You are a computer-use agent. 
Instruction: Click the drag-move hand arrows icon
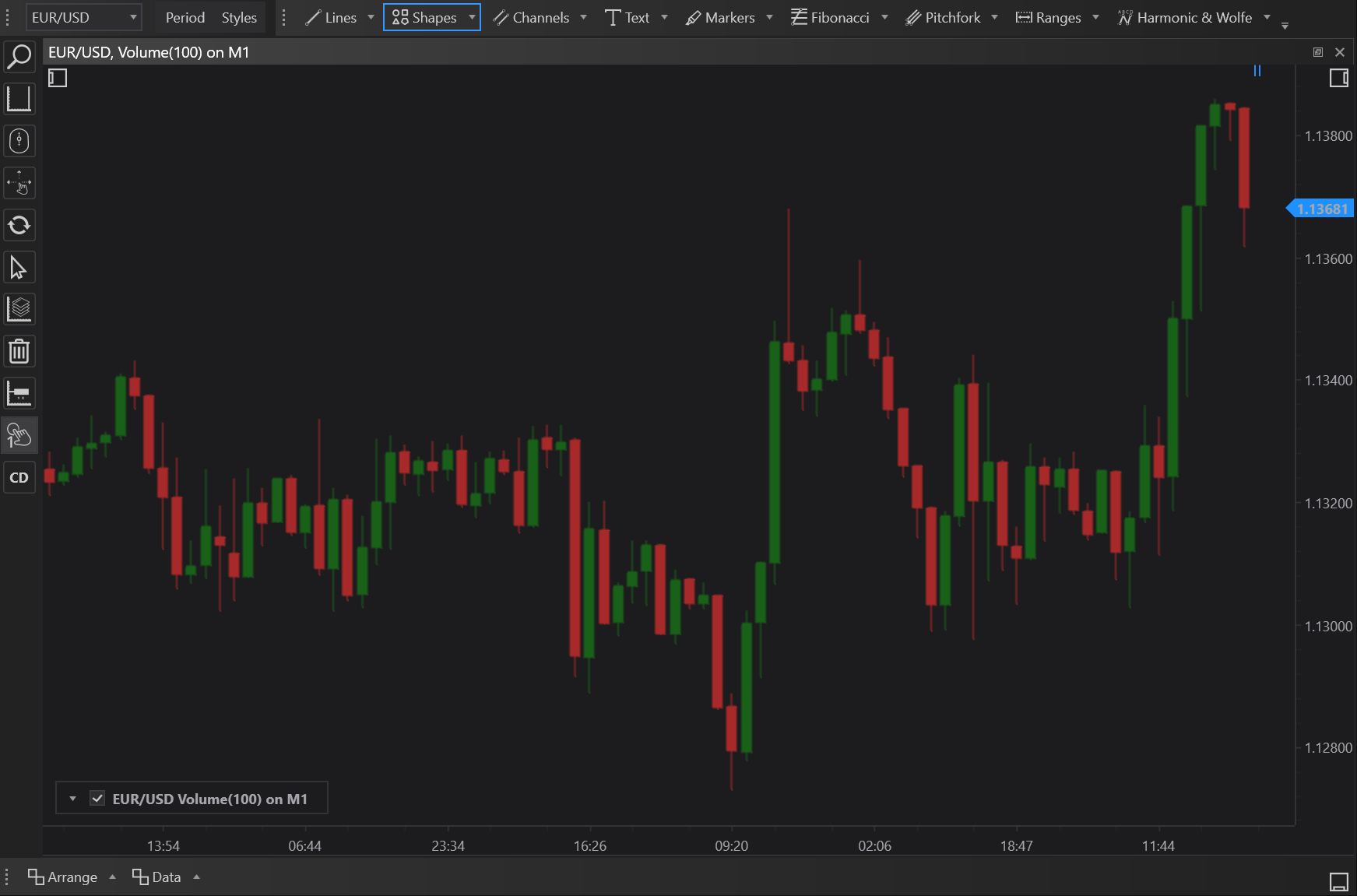click(19, 184)
